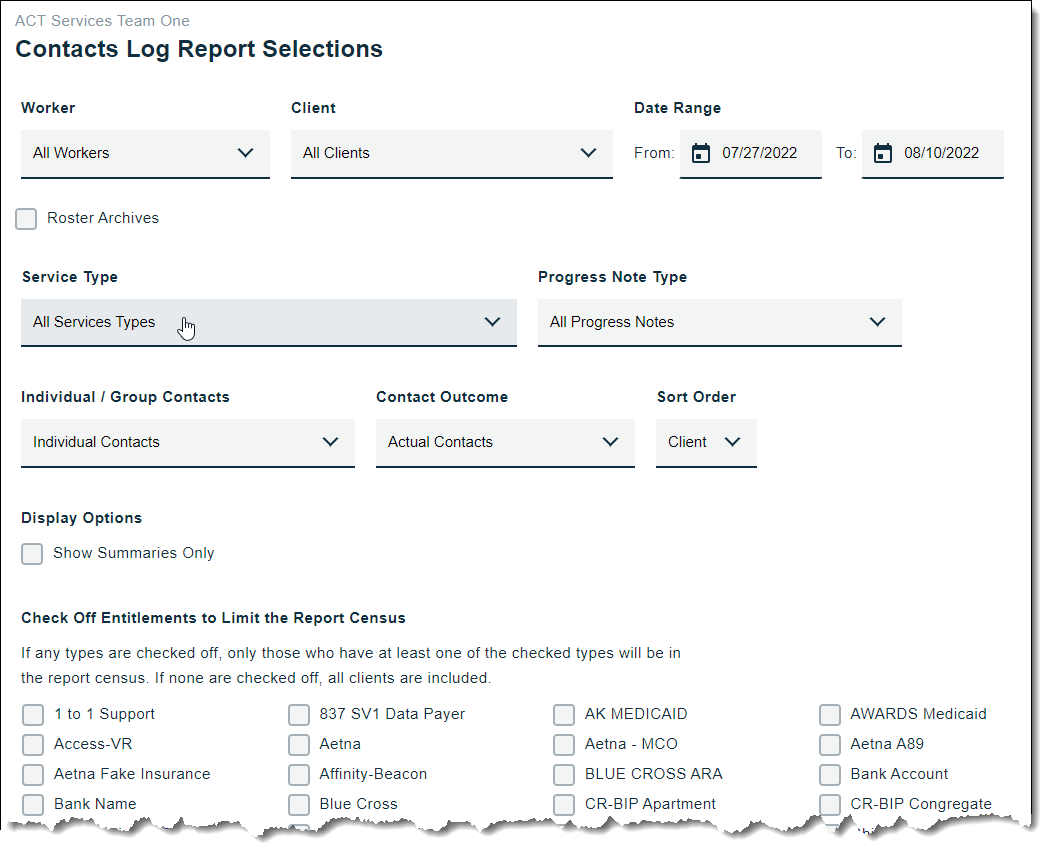
Task: Open the Client dropdown list
Action: (451, 153)
